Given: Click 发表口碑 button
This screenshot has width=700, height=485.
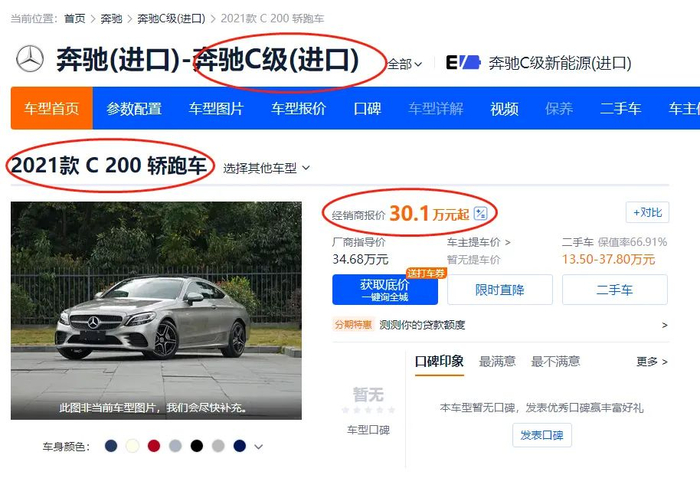Looking at the screenshot, I should click(x=542, y=435).
